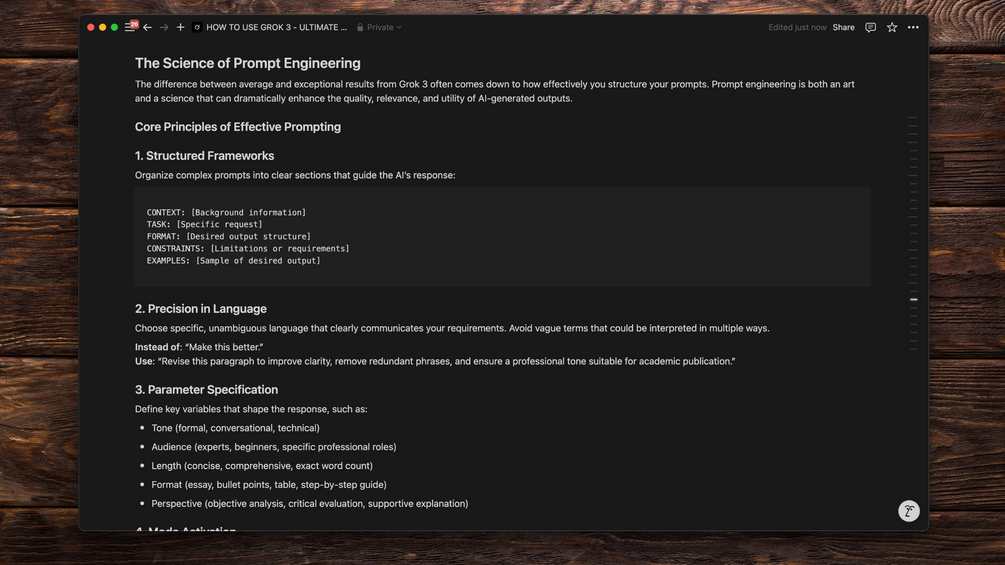Click the 'Edited just now' timestamp
Screen dimensions: 1005x565
(x=797, y=27)
